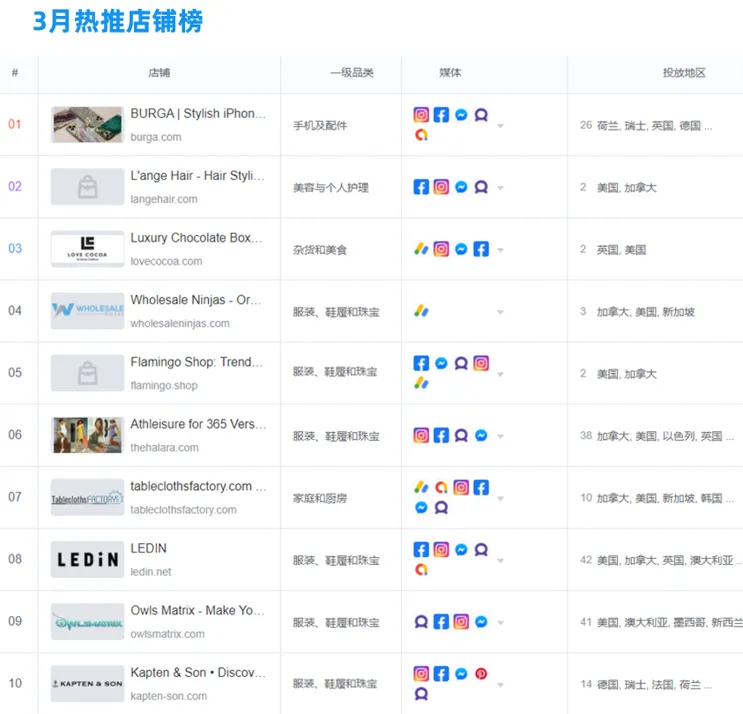Click Love Cocoa logo thumbnail
Viewport: 743px width, 714px height.
(87, 249)
